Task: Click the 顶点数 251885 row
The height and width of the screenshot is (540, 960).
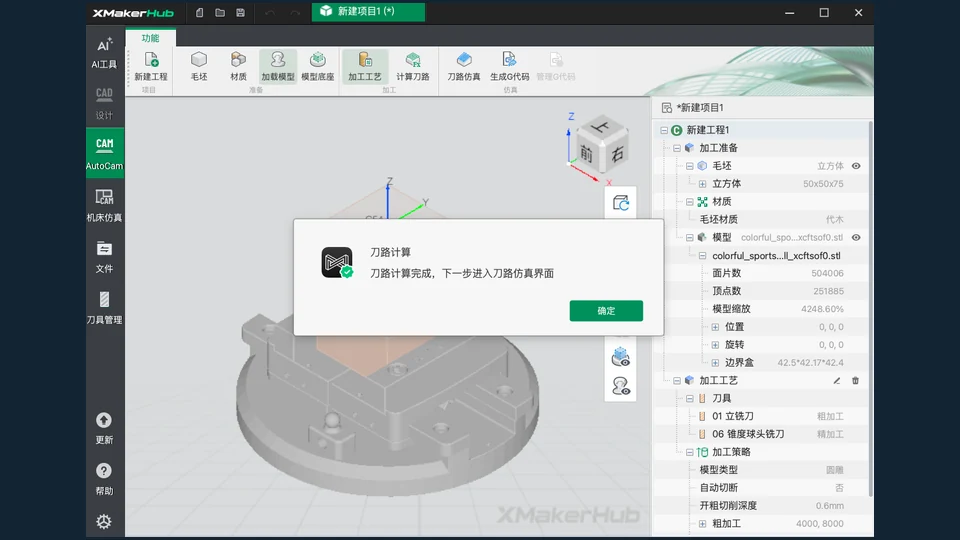Action: coord(762,291)
